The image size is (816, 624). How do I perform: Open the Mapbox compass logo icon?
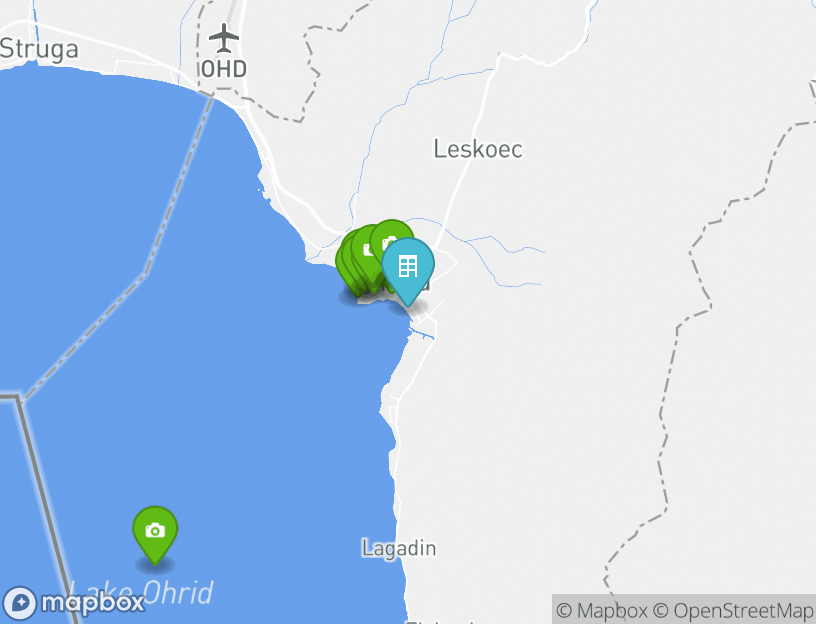coord(20,603)
